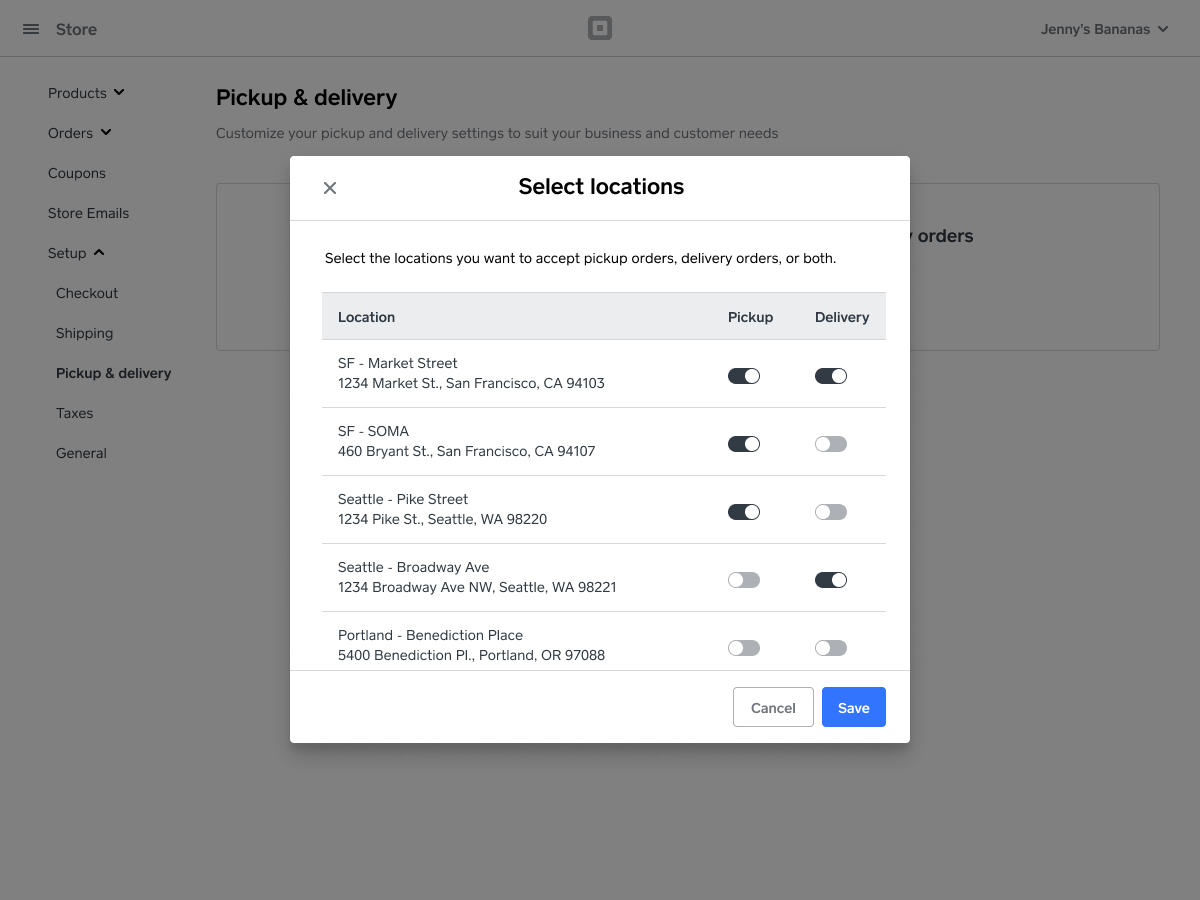Click the Delivery column header
The image size is (1200, 900).
(x=842, y=317)
